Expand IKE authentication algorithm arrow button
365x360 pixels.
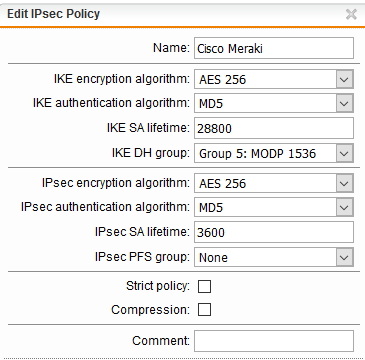click(344, 104)
